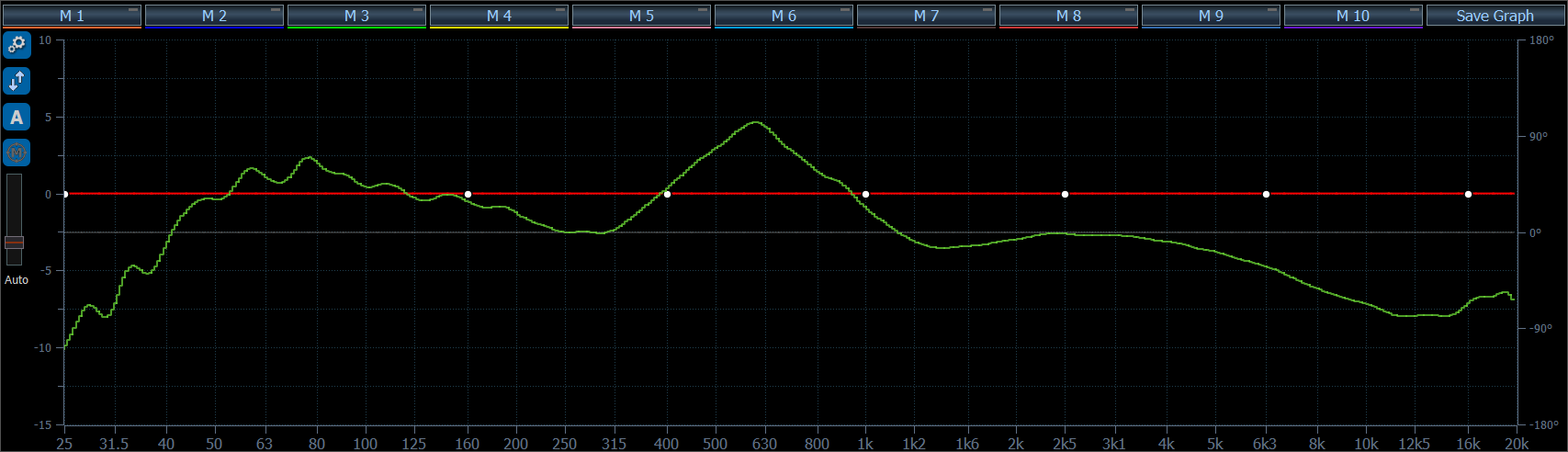The width and height of the screenshot is (1568, 452).
Task: Select the EQ point at 16k
Action: [x=1468, y=194]
